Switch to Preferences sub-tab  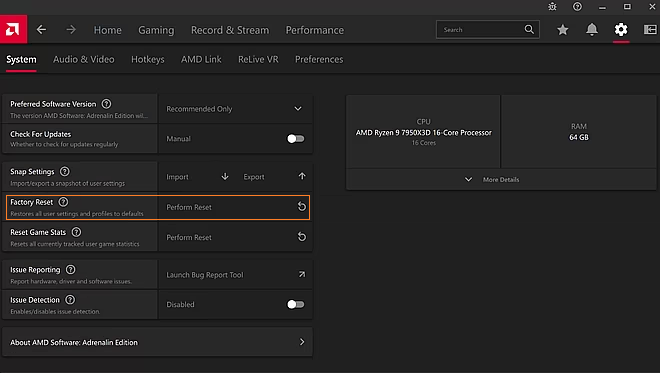pos(319,59)
